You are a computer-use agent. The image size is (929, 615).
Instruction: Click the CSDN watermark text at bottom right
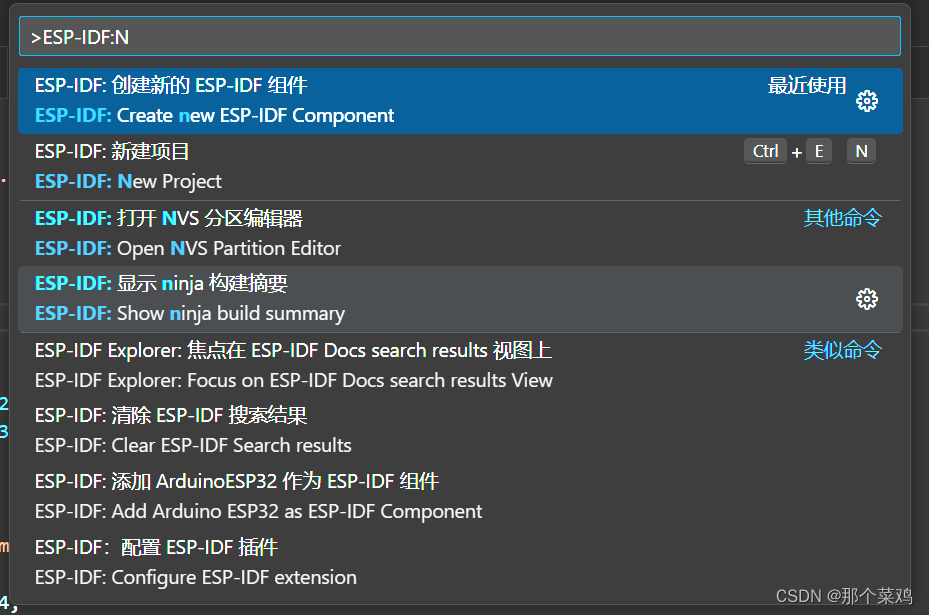pos(842,596)
